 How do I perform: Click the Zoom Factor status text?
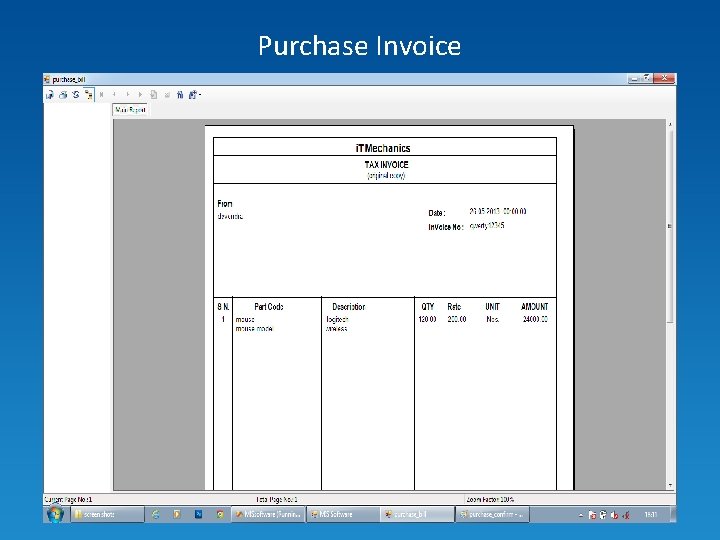click(x=490, y=500)
